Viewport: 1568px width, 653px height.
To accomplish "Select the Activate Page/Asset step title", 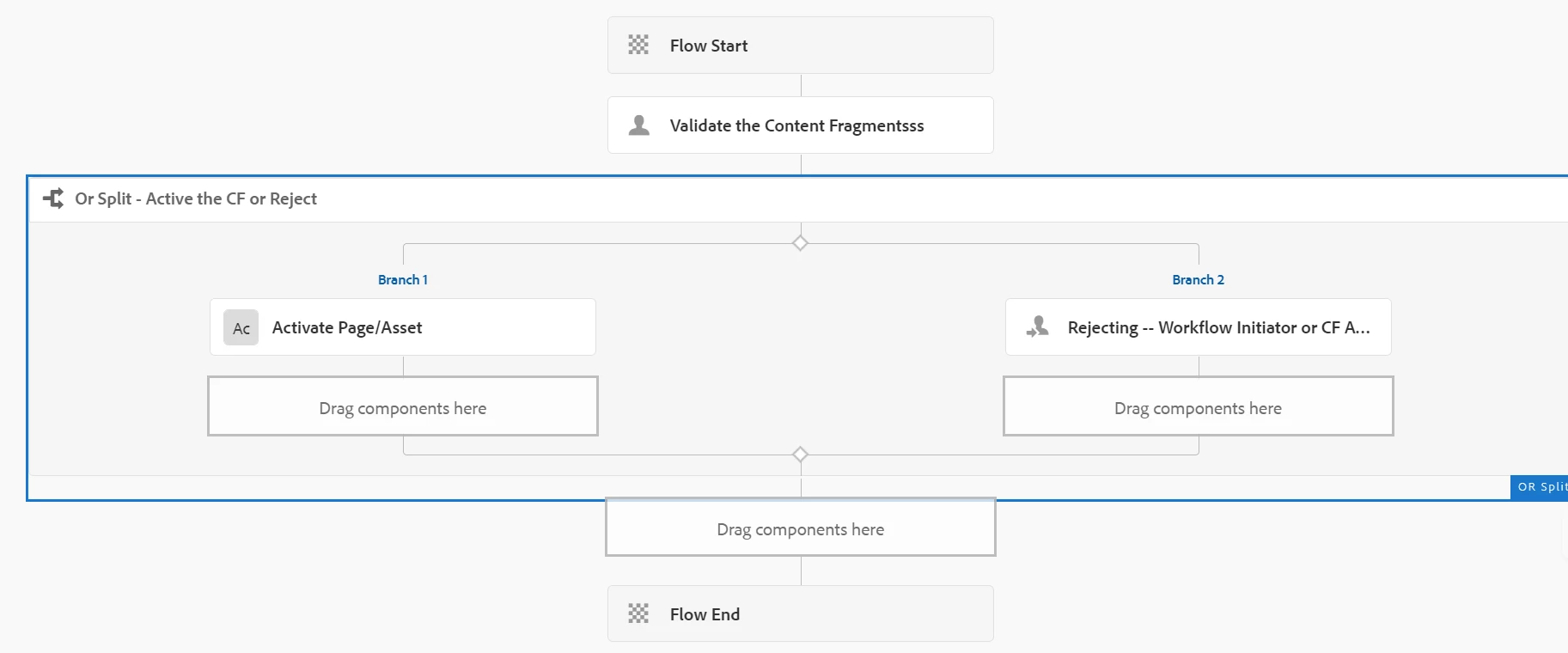I will 347,327.
